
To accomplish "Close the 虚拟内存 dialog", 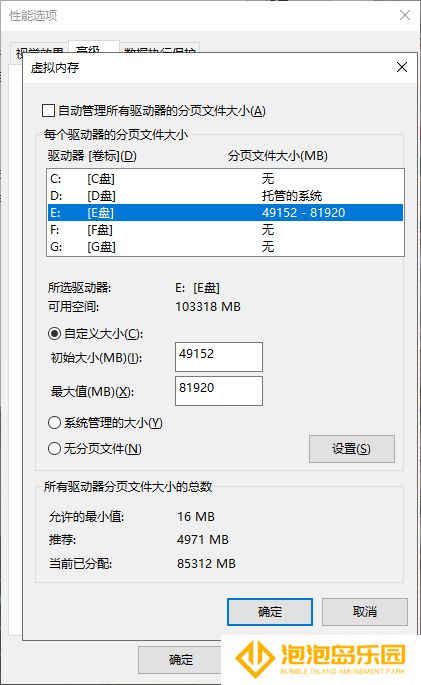I will click(401, 67).
